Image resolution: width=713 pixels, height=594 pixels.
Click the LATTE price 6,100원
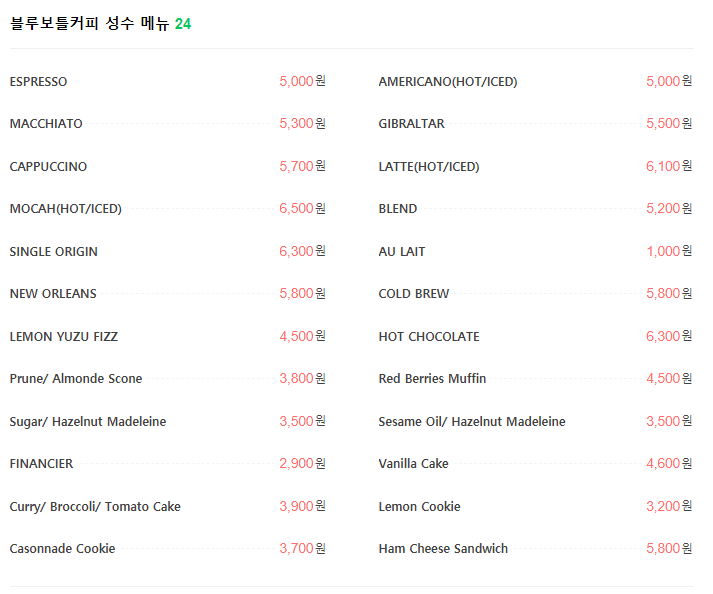(x=669, y=166)
